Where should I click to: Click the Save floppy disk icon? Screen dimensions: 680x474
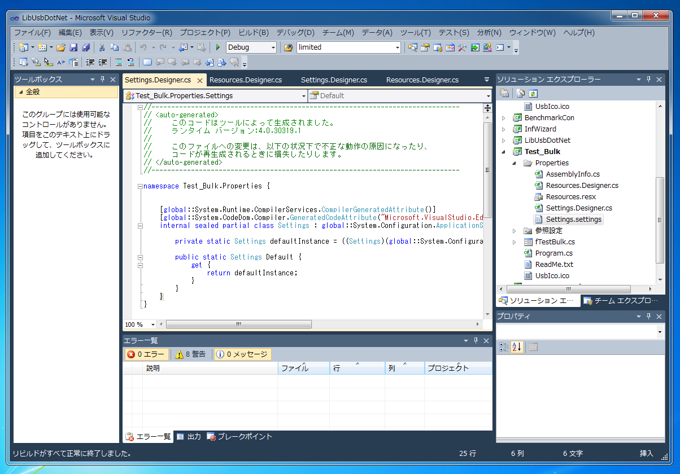coord(73,47)
